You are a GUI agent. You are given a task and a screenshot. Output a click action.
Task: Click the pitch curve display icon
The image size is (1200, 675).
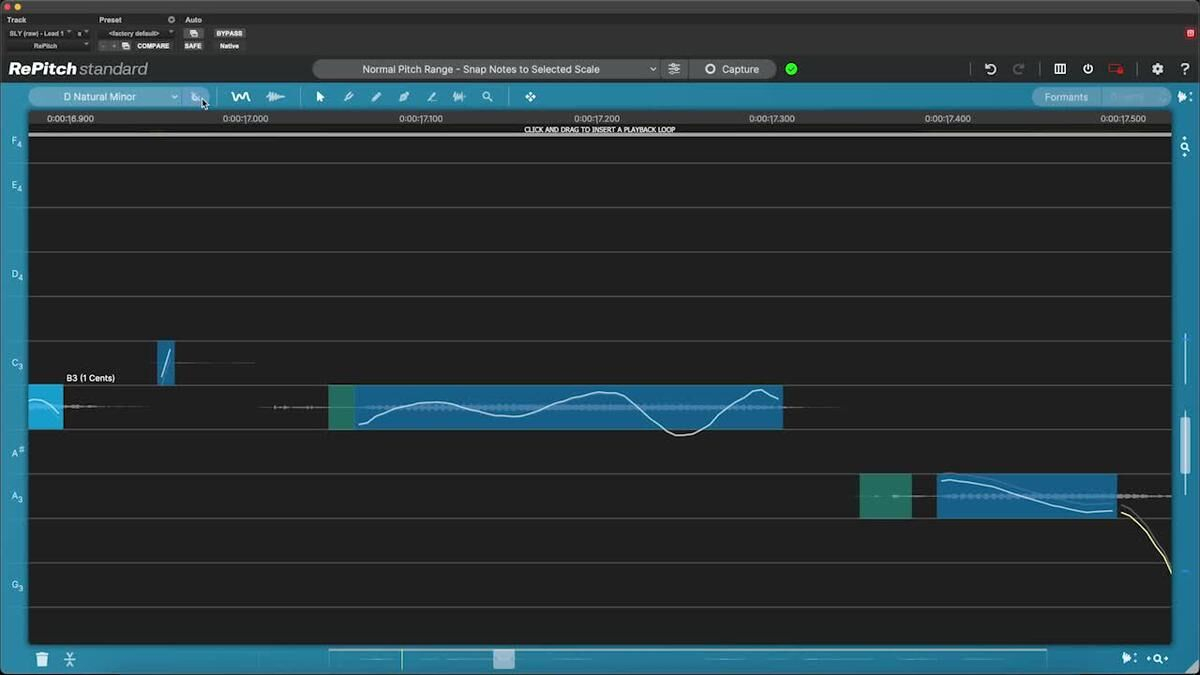coord(241,97)
